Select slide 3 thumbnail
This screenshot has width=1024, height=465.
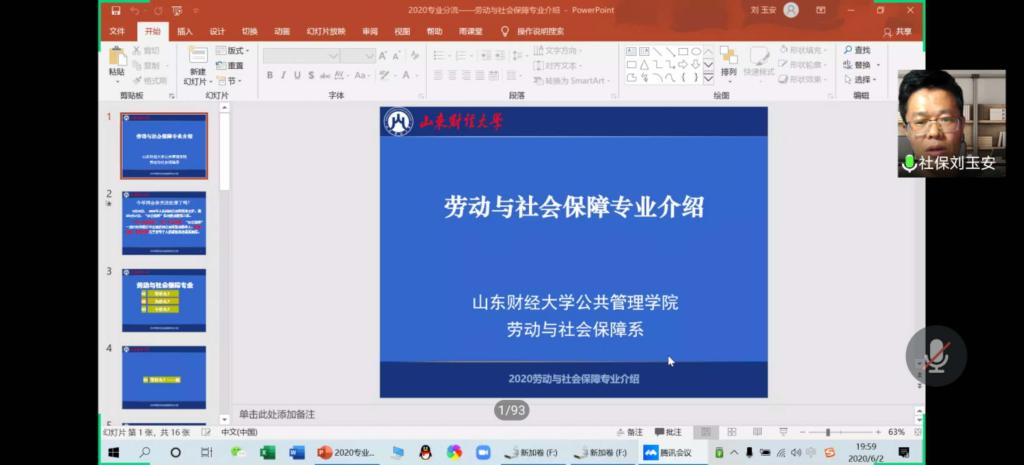(x=164, y=300)
